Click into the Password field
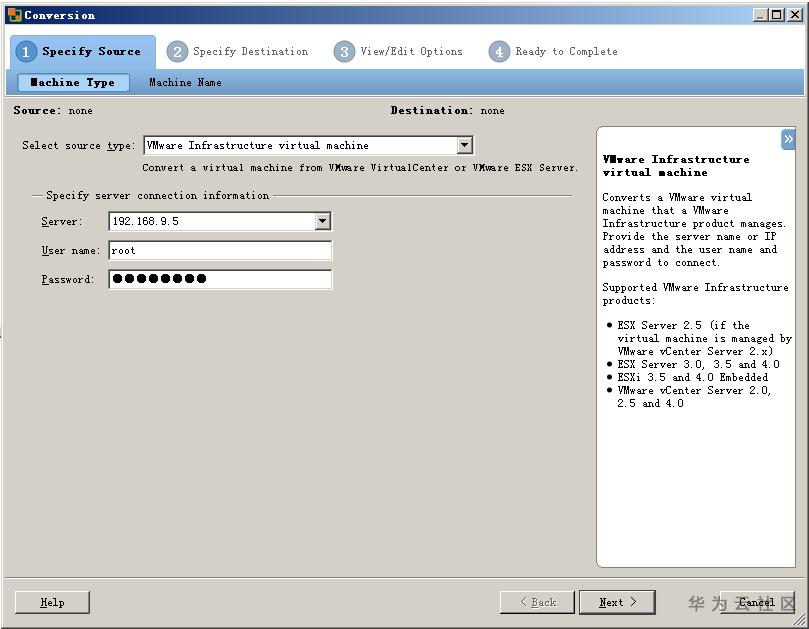 (220, 279)
